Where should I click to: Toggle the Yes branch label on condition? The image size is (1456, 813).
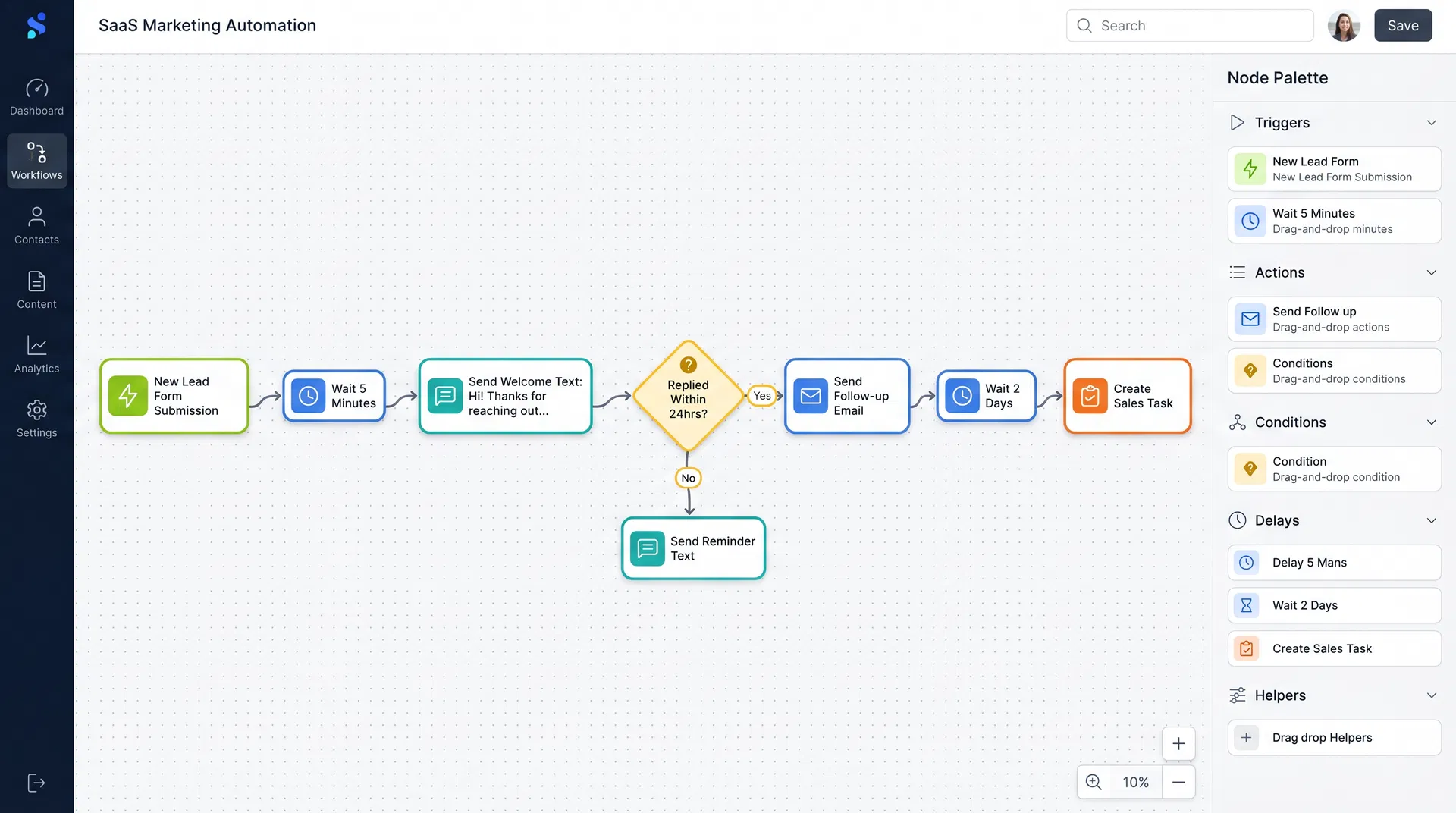tap(761, 396)
